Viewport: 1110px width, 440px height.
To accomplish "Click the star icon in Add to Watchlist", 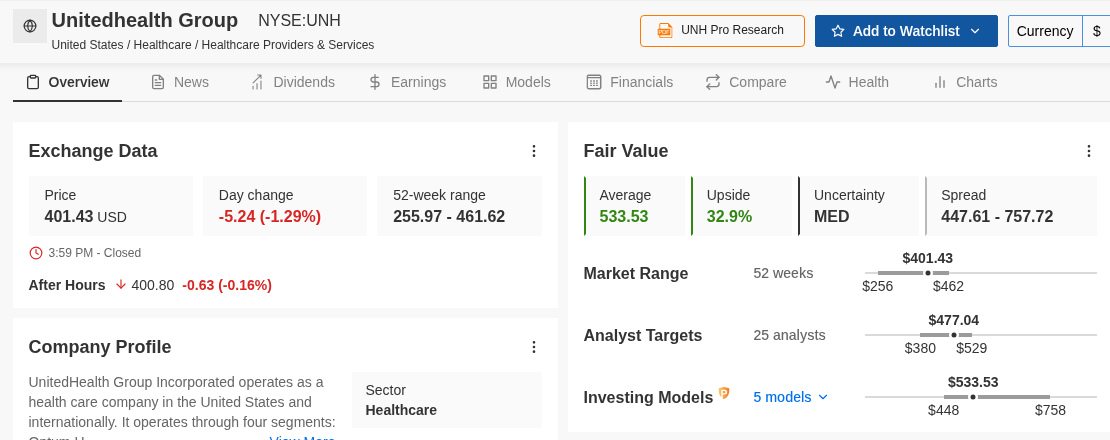I will 838,31.
